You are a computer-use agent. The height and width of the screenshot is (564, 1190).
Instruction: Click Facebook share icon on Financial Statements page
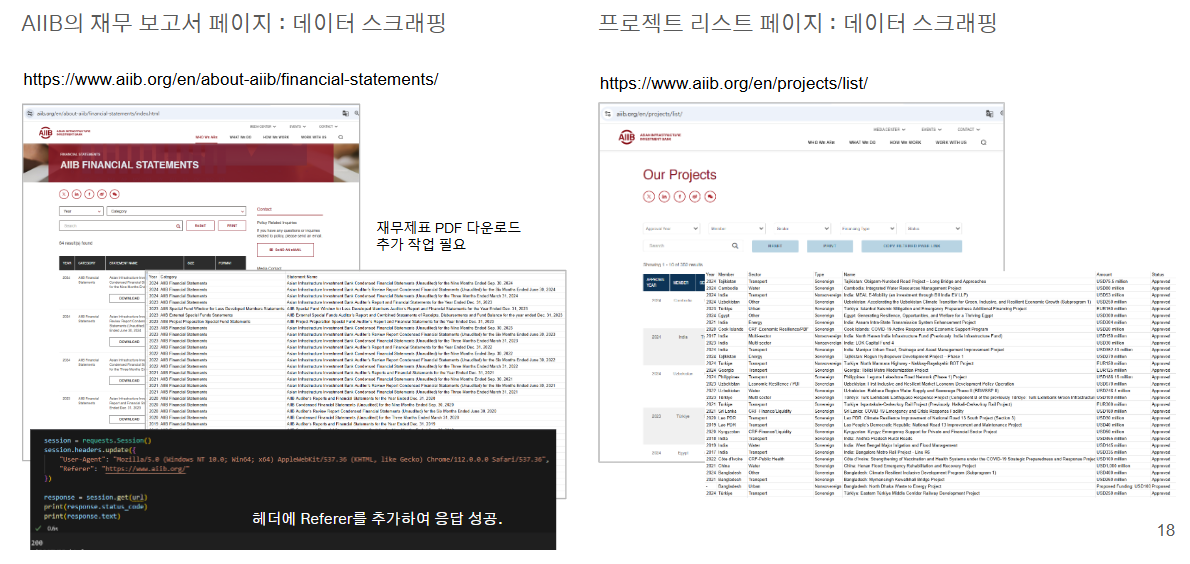click(x=89, y=194)
